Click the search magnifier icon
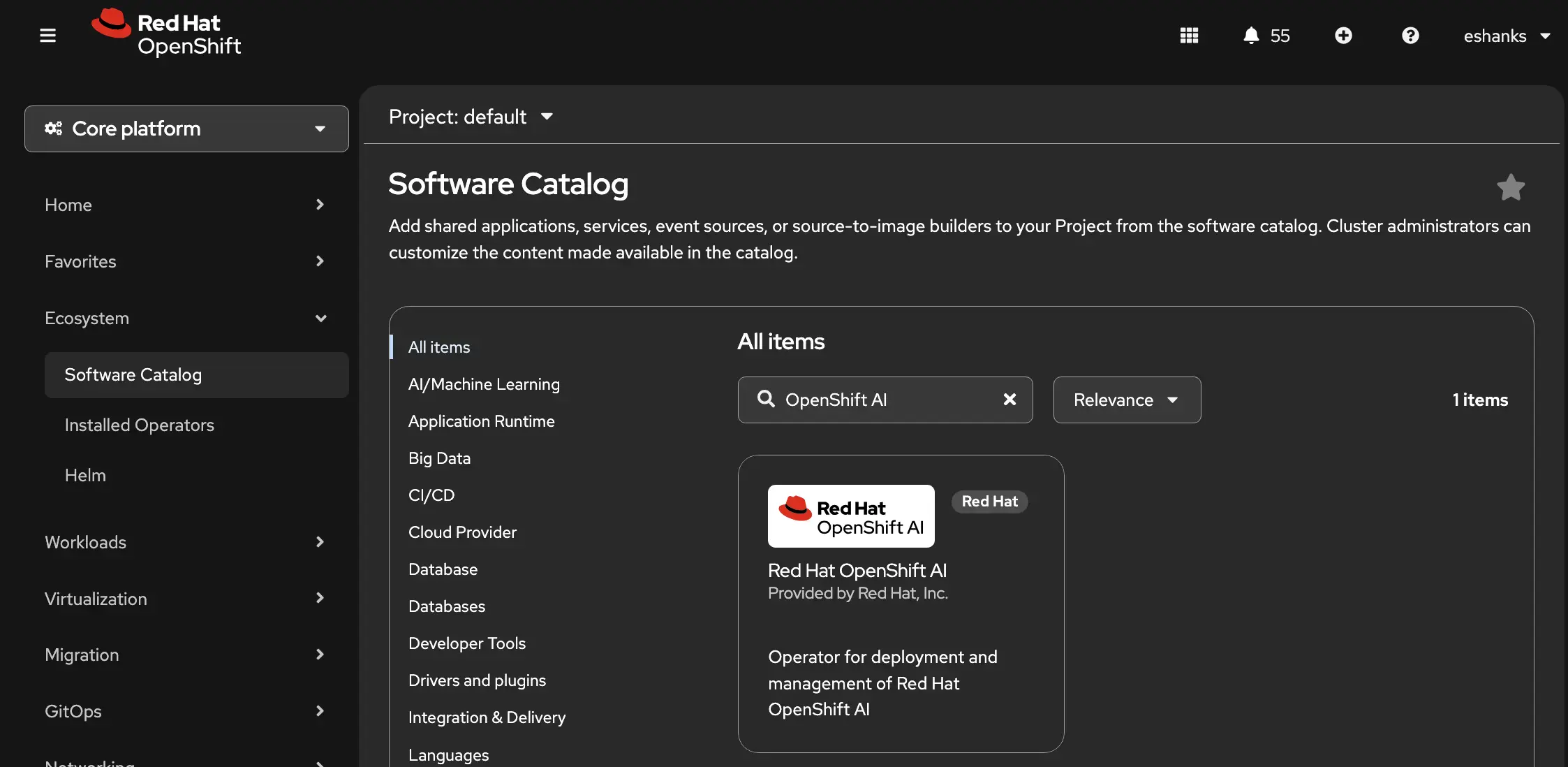This screenshot has height=767, width=1568. (766, 399)
